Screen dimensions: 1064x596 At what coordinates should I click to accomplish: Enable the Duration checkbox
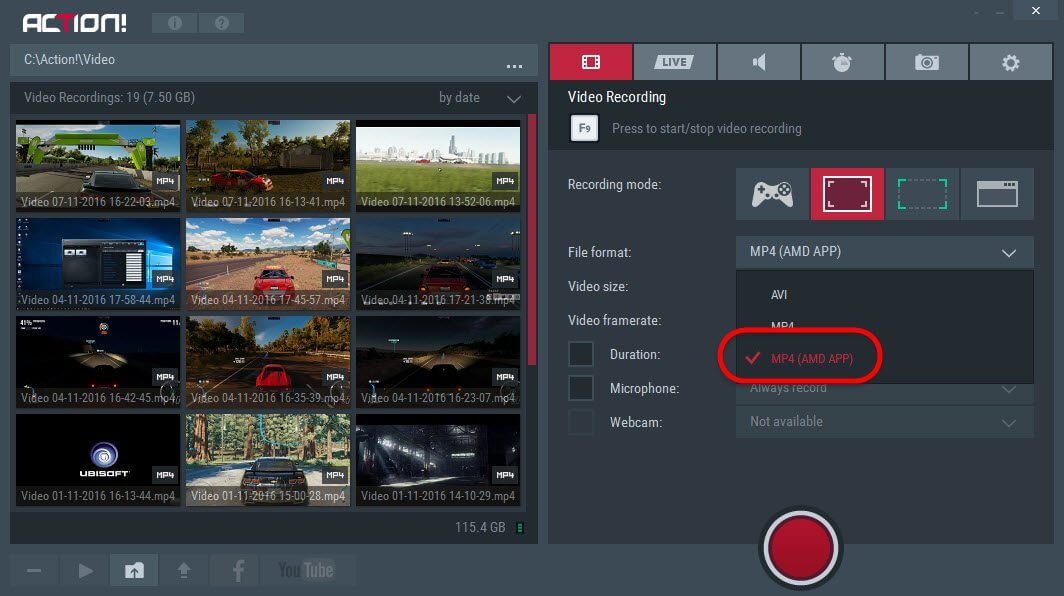click(x=582, y=354)
